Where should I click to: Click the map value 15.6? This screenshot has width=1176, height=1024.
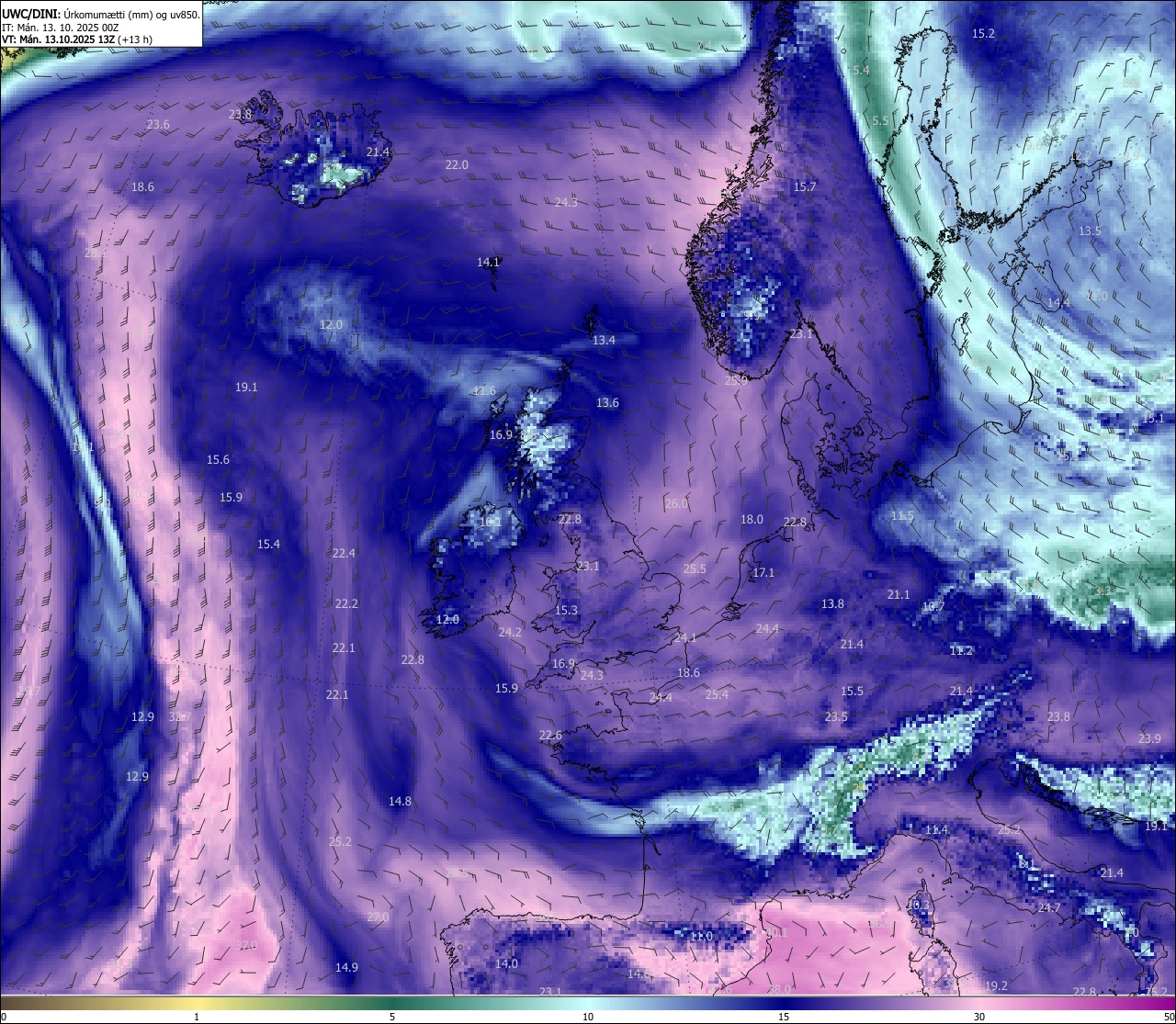218,460
